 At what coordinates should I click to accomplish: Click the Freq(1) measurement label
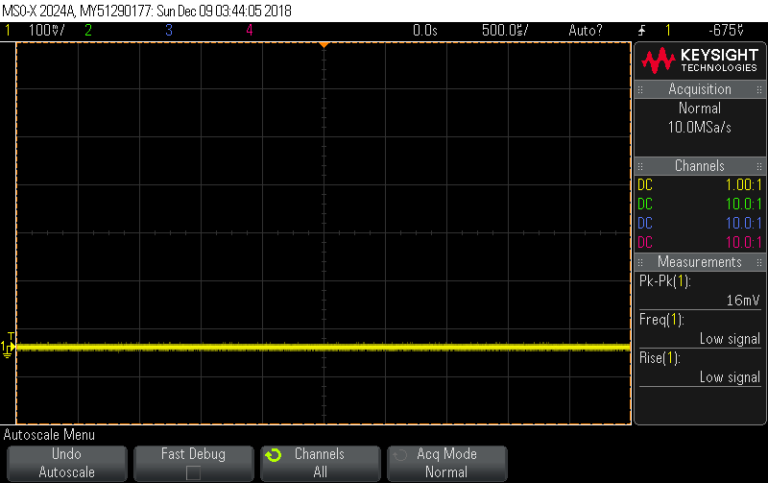tap(662, 320)
